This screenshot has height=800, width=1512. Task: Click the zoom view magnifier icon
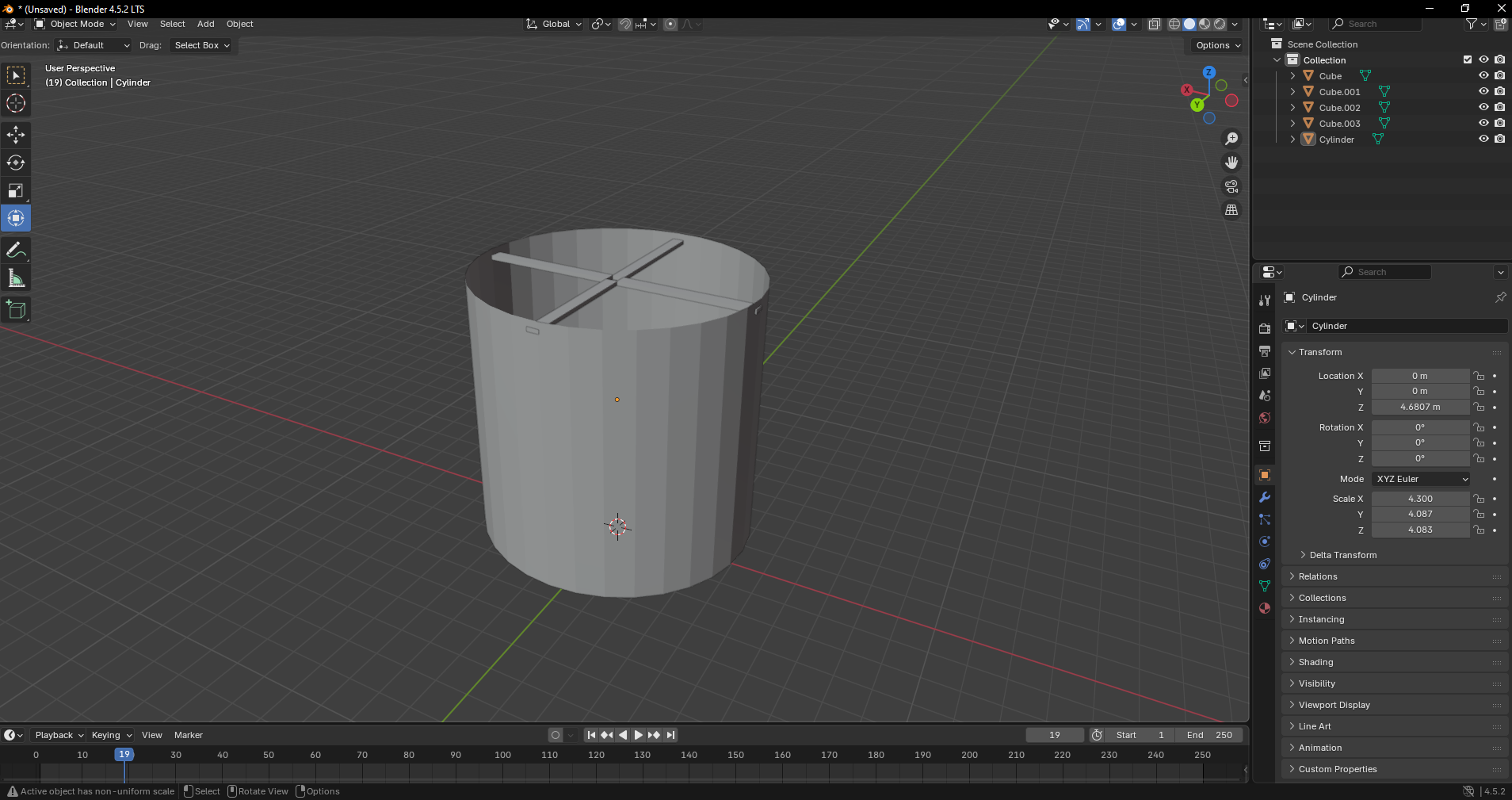1231,139
